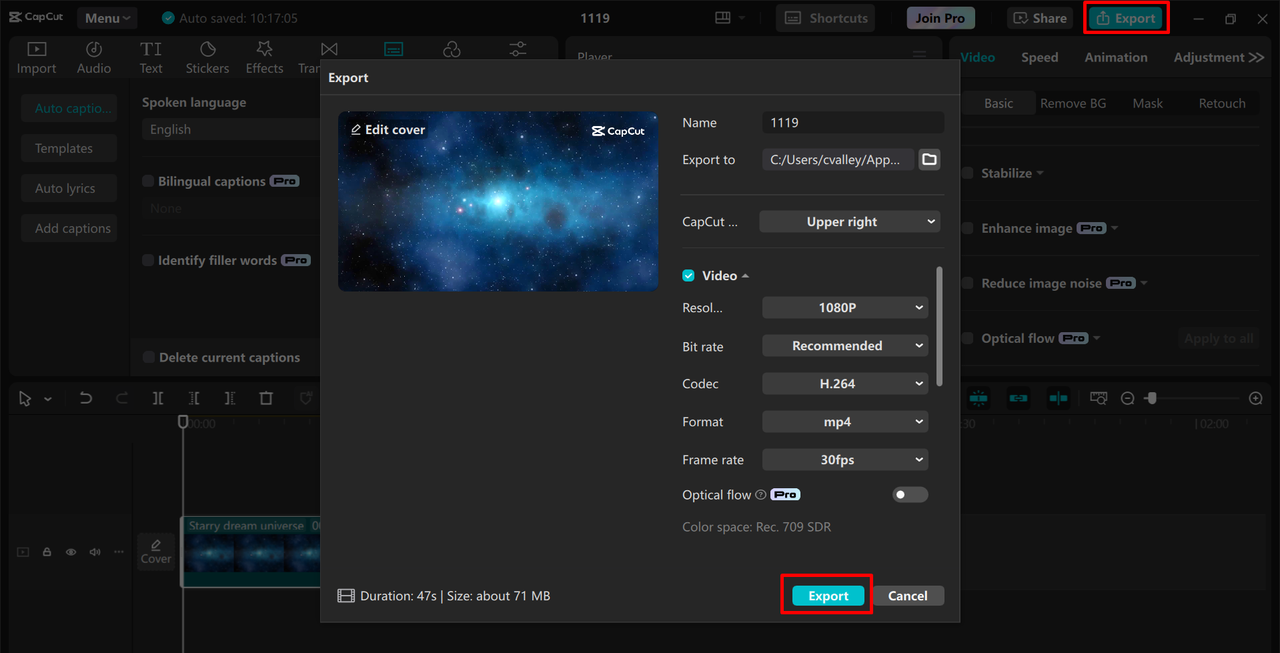Toggle preview axis icon
This screenshot has width=1280, height=653.
point(1058,398)
